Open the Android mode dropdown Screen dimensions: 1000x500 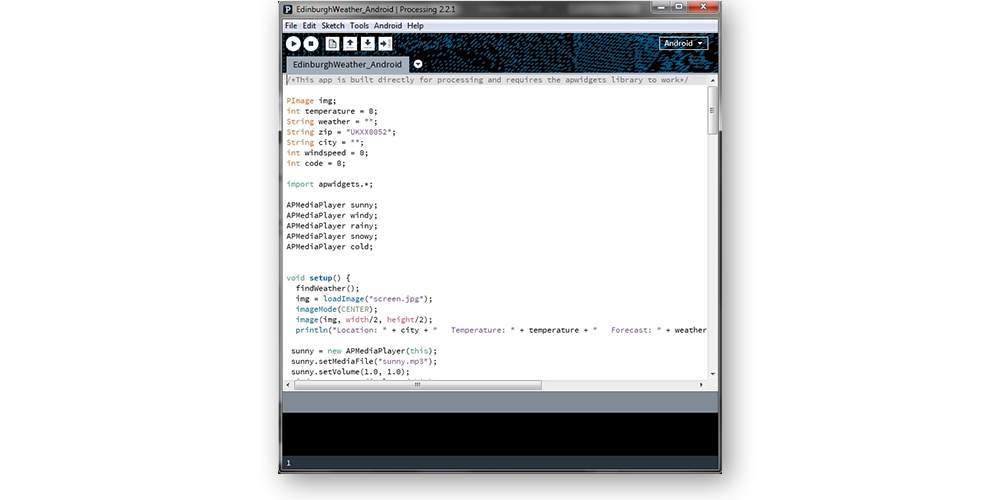pos(684,43)
